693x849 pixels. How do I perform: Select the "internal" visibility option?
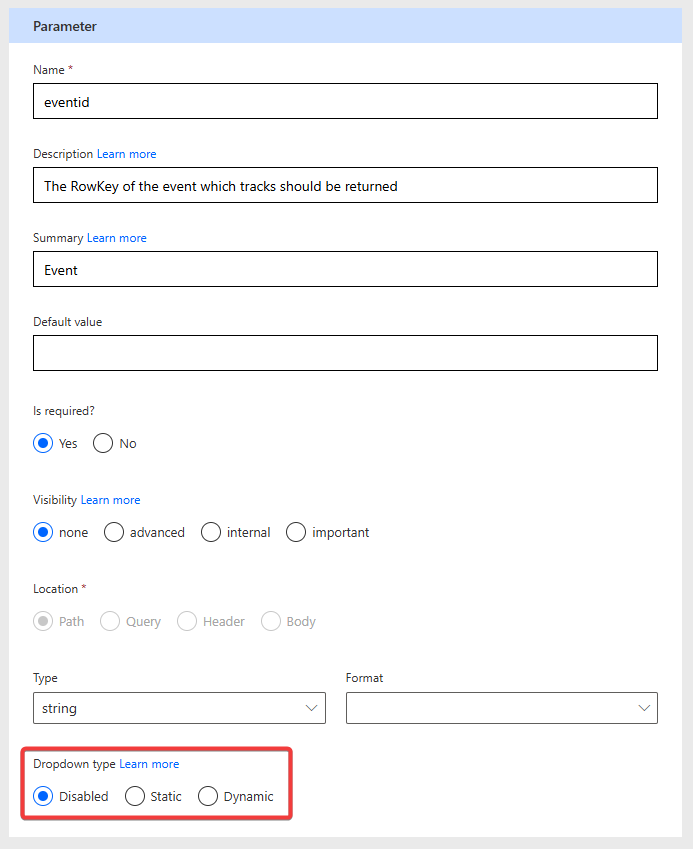click(x=210, y=532)
